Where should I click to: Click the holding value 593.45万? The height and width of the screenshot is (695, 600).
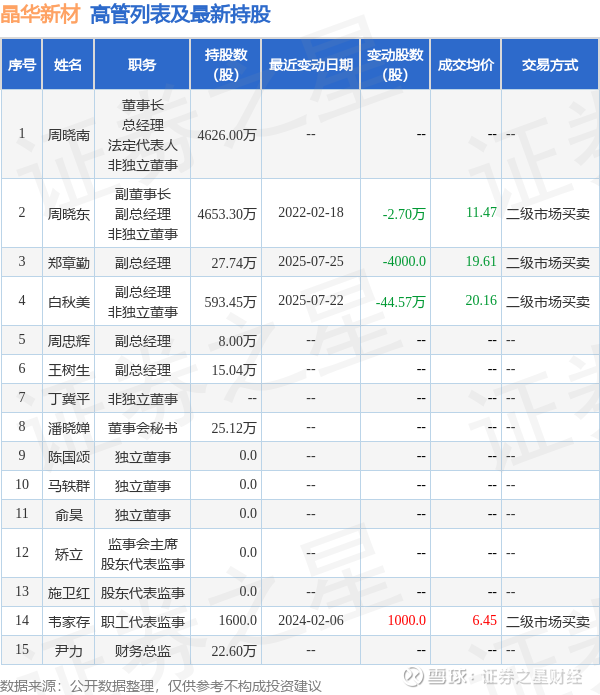[x=230, y=302]
